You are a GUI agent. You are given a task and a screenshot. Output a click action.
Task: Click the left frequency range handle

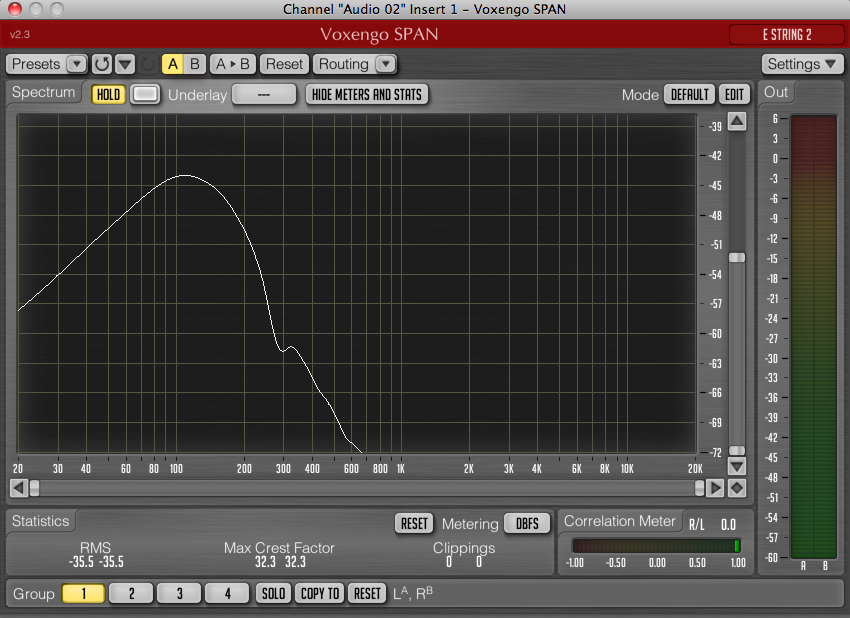35,488
